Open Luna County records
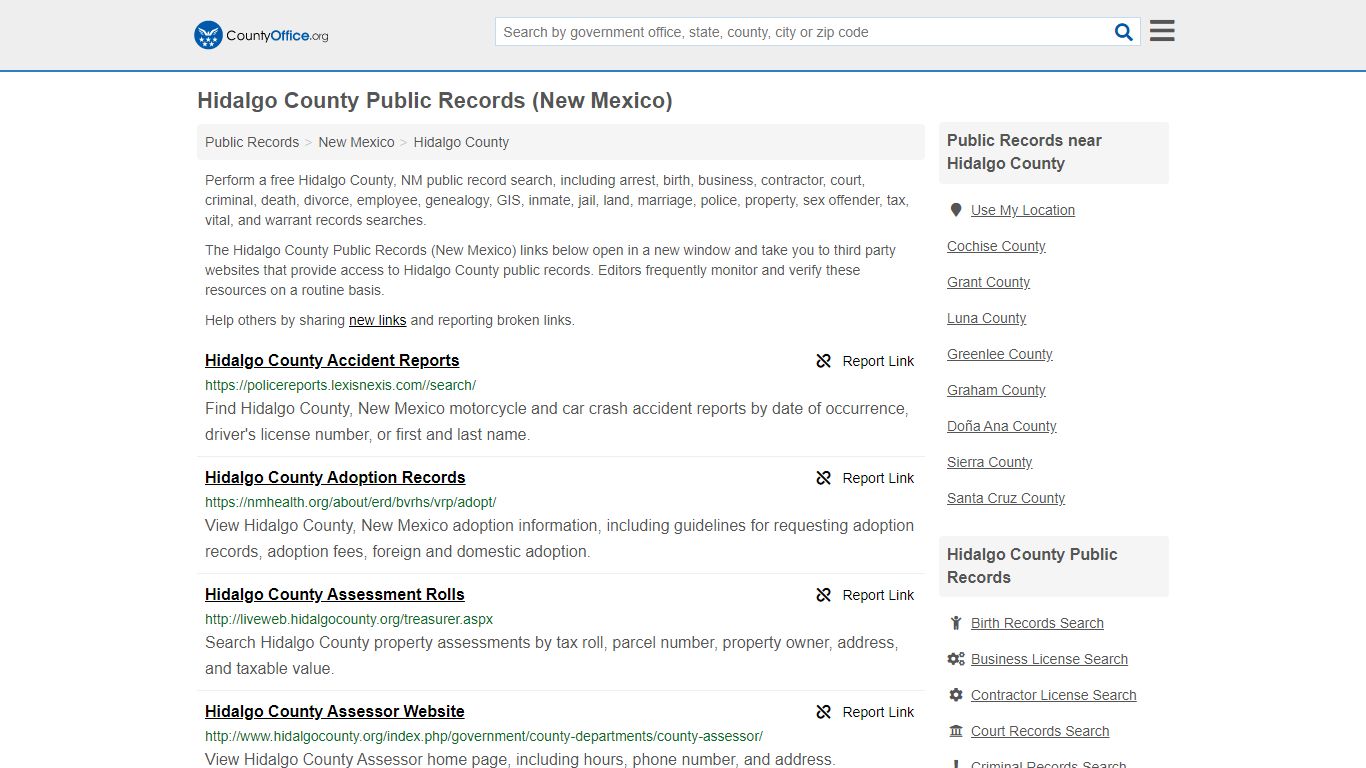1366x768 pixels. [986, 318]
